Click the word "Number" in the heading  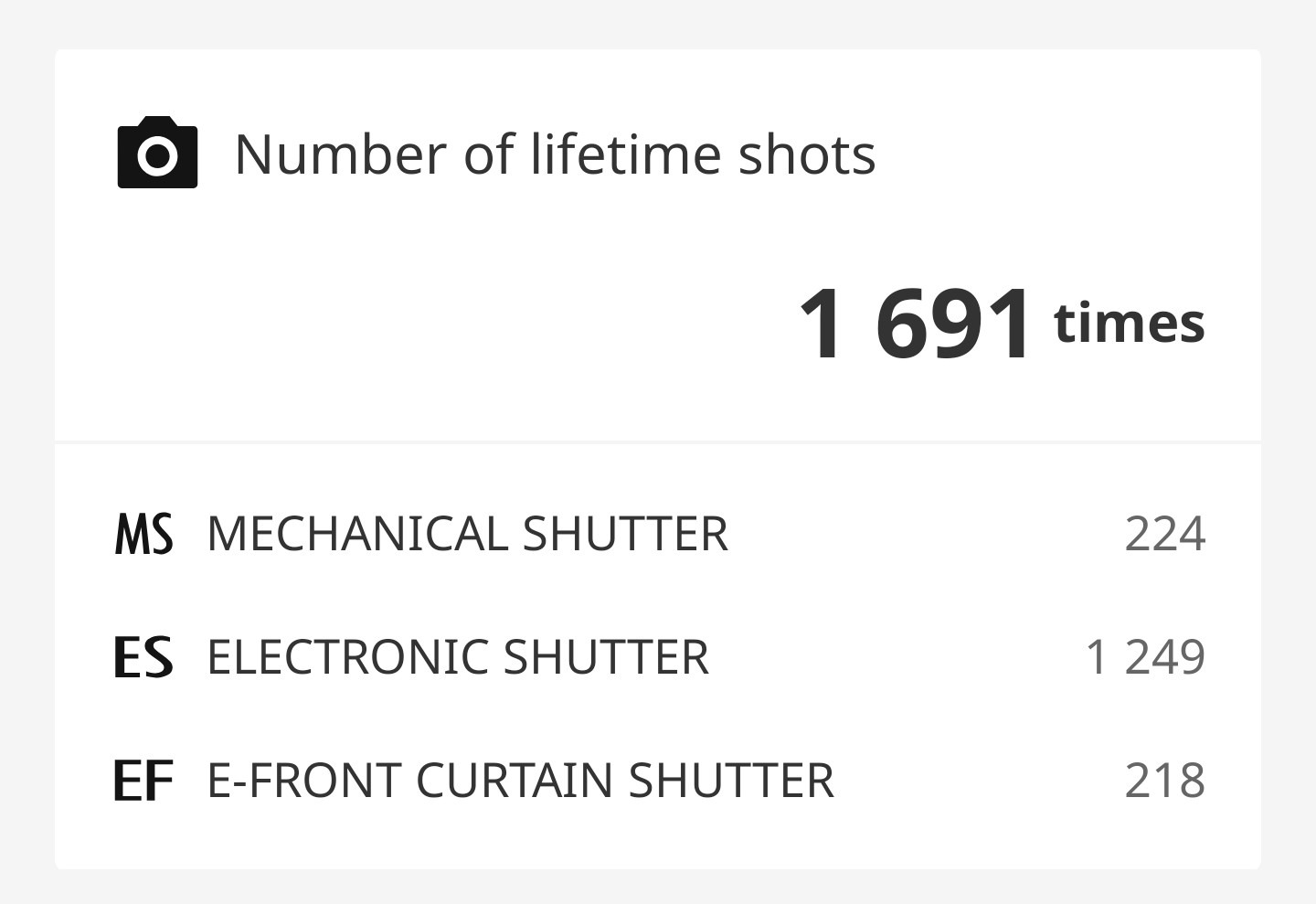342,154
